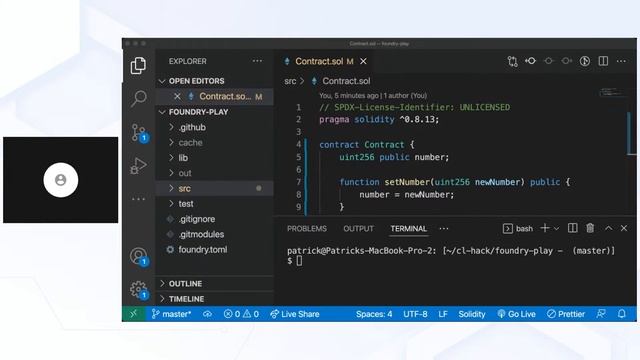
Task: Open notifications bell in status bar
Action: pos(622,314)
